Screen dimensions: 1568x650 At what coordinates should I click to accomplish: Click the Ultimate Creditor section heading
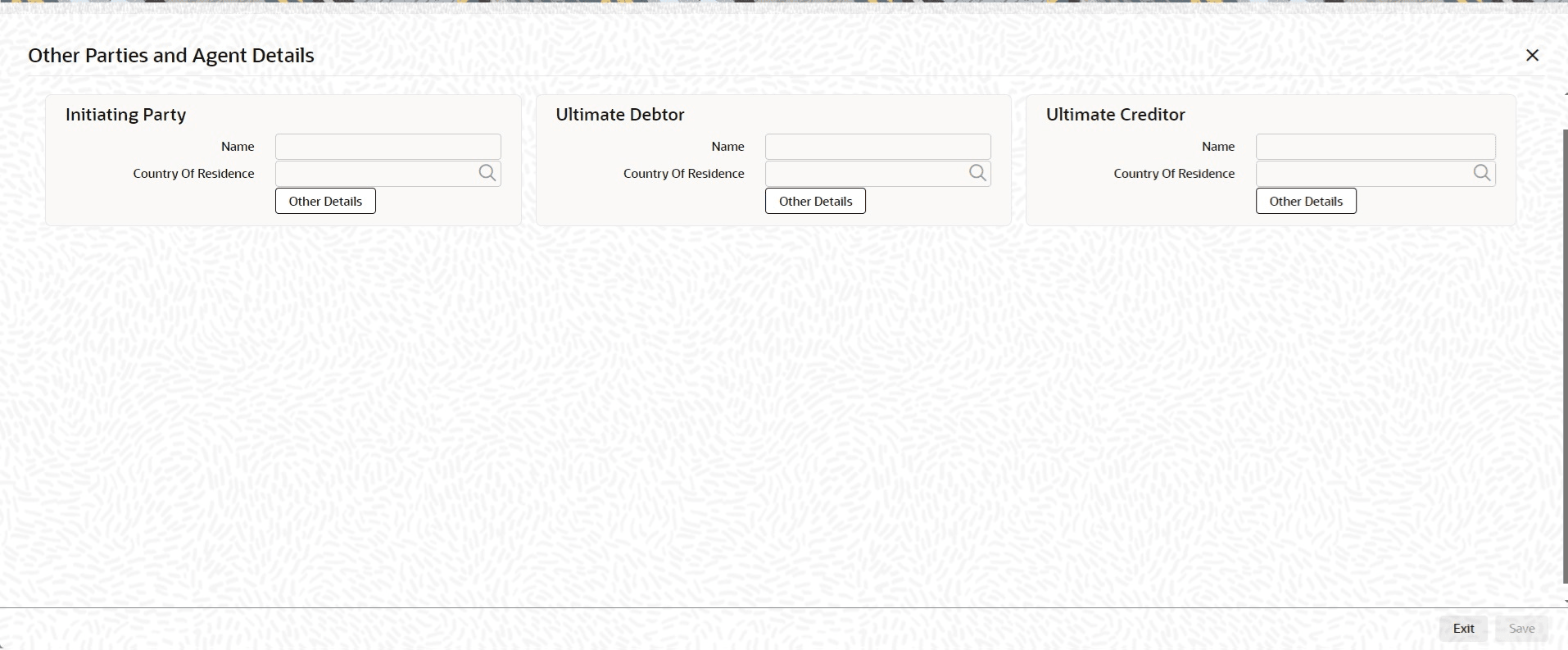point(1116,115)
